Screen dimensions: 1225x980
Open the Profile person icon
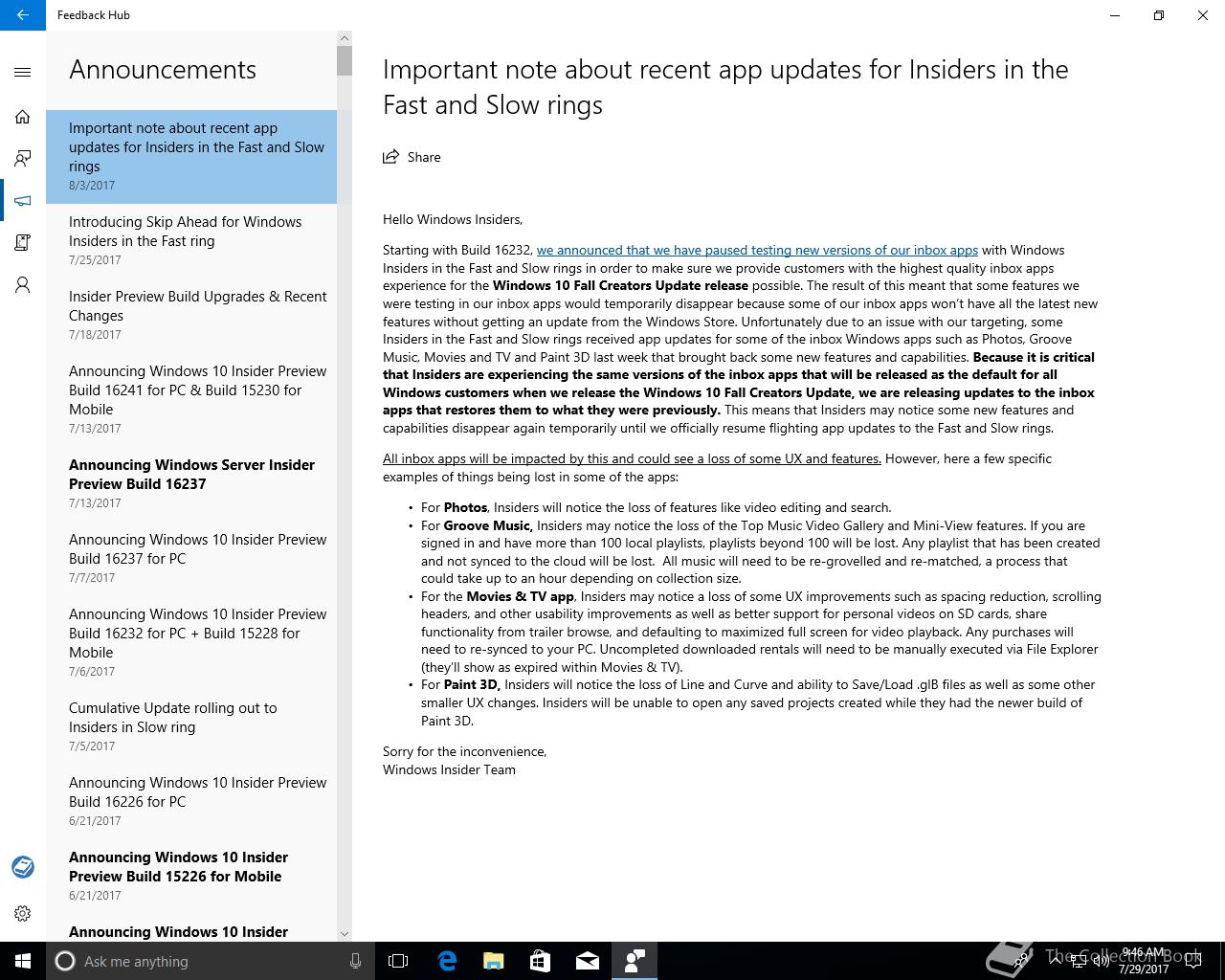point(23,285)
